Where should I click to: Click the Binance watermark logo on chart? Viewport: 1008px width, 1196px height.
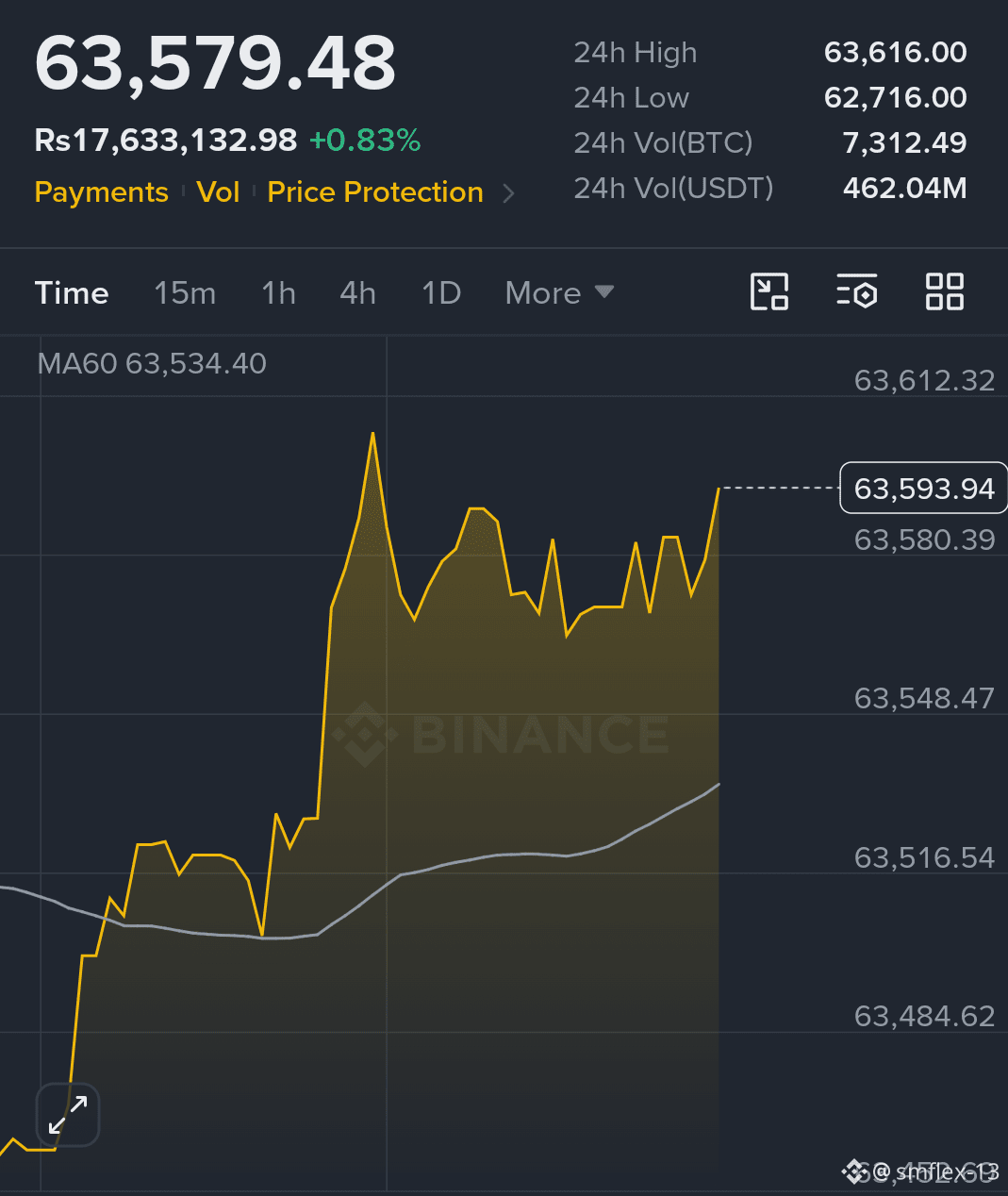tap(501, 734)
